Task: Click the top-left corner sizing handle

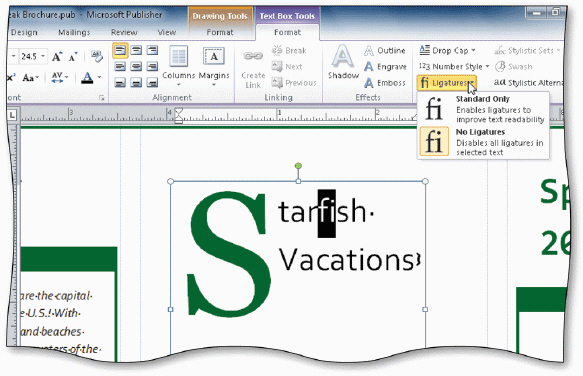Action: 171,181
